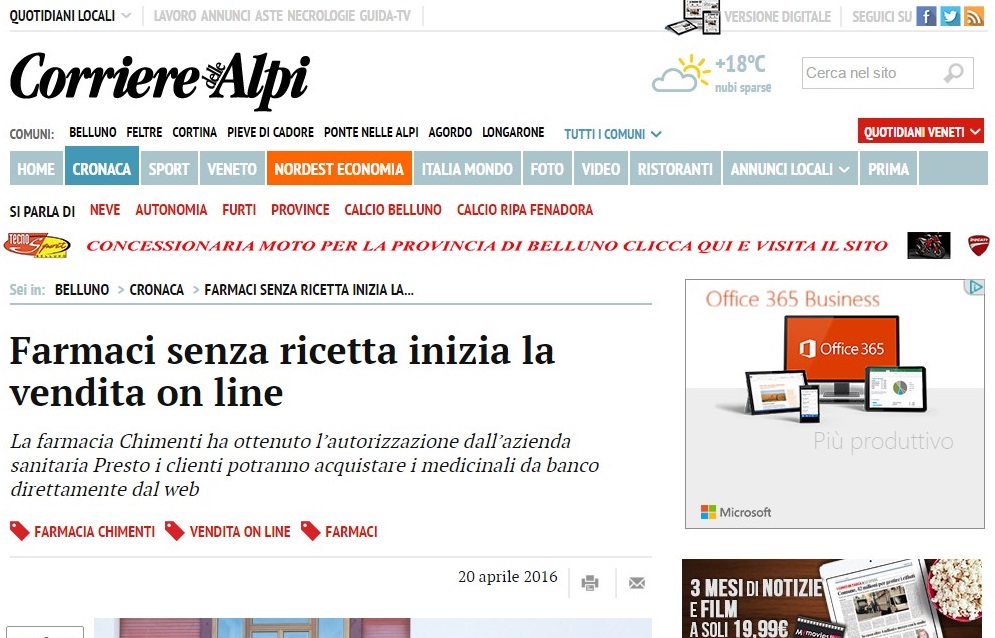The width and height of the screenshot is (995, 638).
Task: Open the Facebook icon next to Seguici Su
Action: coord(926,16)
